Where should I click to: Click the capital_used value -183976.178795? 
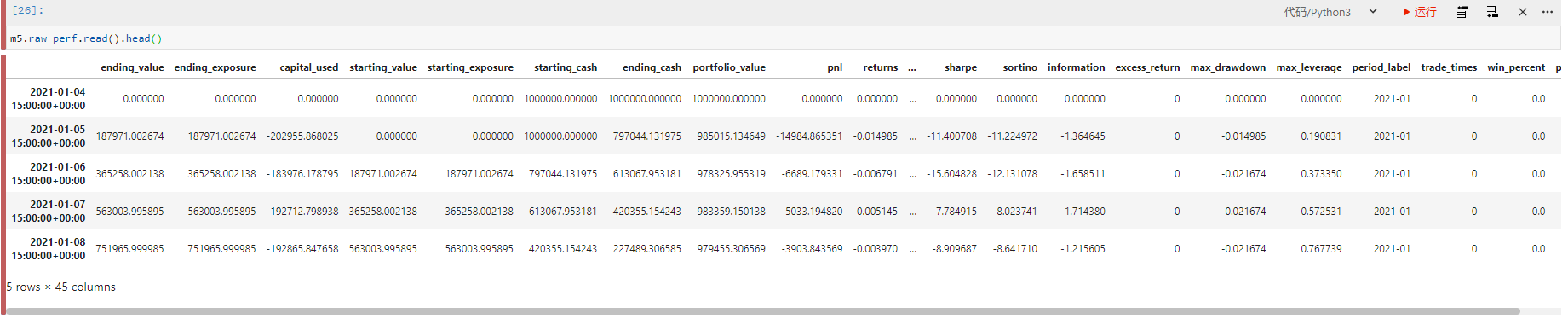click(302, 174)
